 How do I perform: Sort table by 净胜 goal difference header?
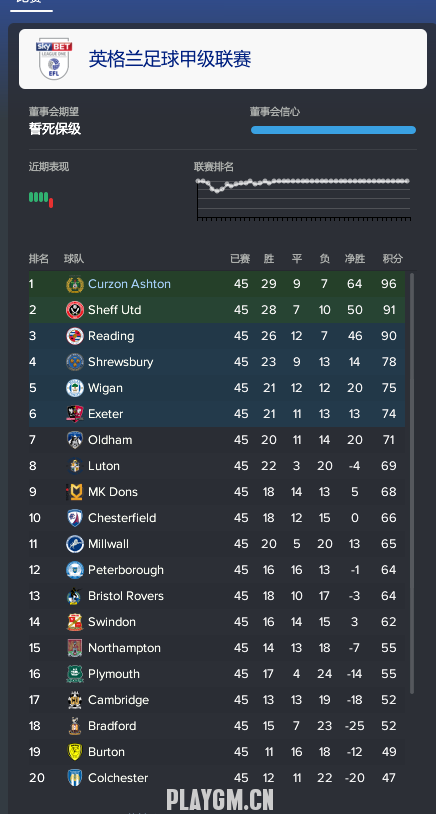tap(355, 259)
